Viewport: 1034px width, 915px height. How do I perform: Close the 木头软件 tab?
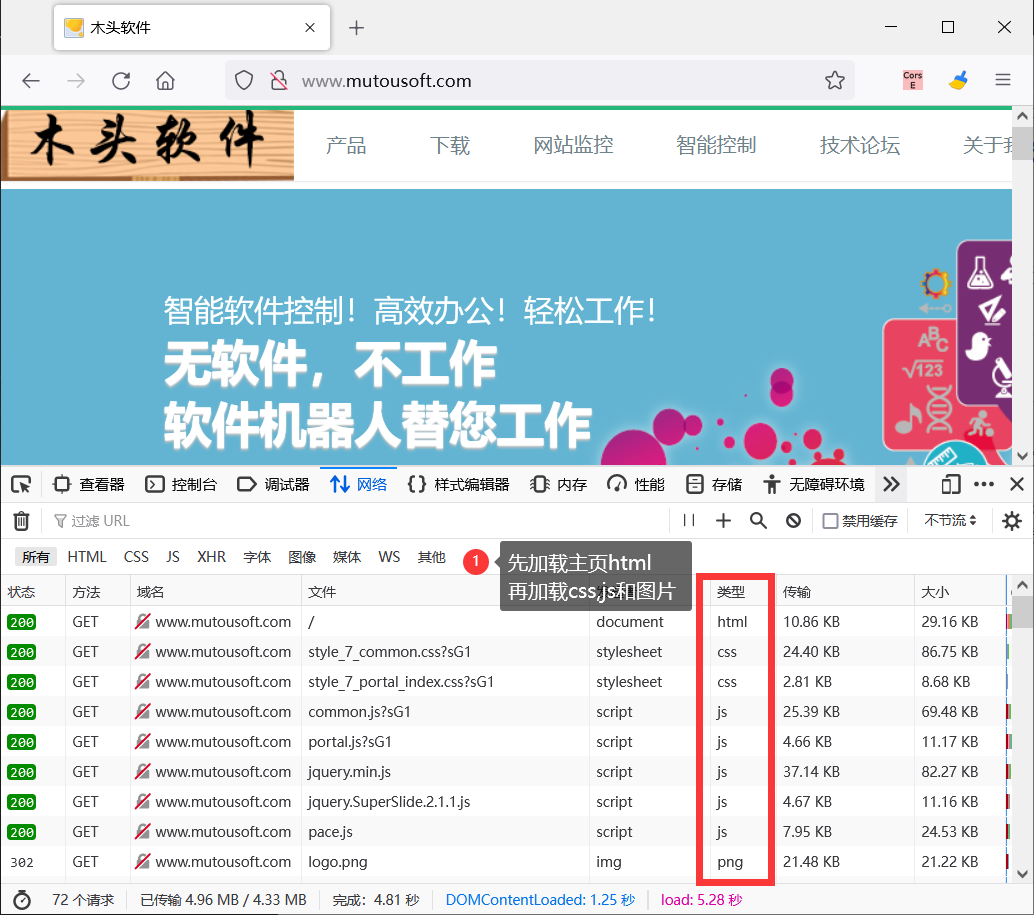[310, 28]
